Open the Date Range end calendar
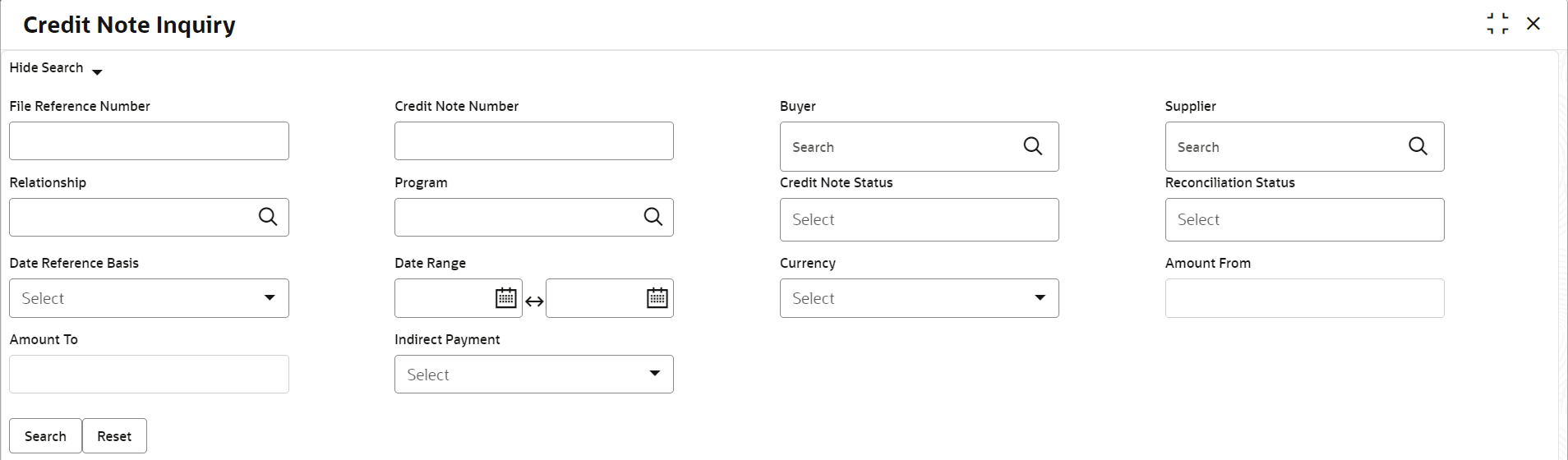 657,298
